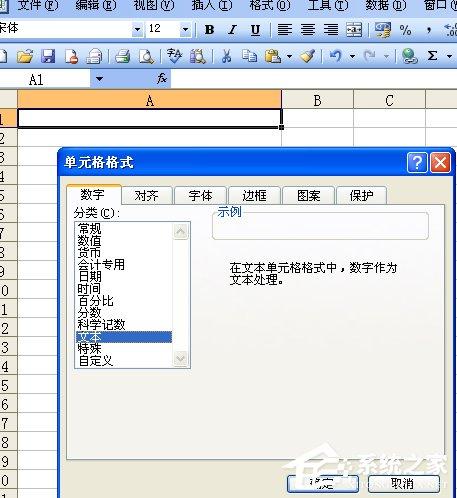The height and width of the screenshot is (498, 457).
Task: Toggle underline formatting
Action: point(255,30)
